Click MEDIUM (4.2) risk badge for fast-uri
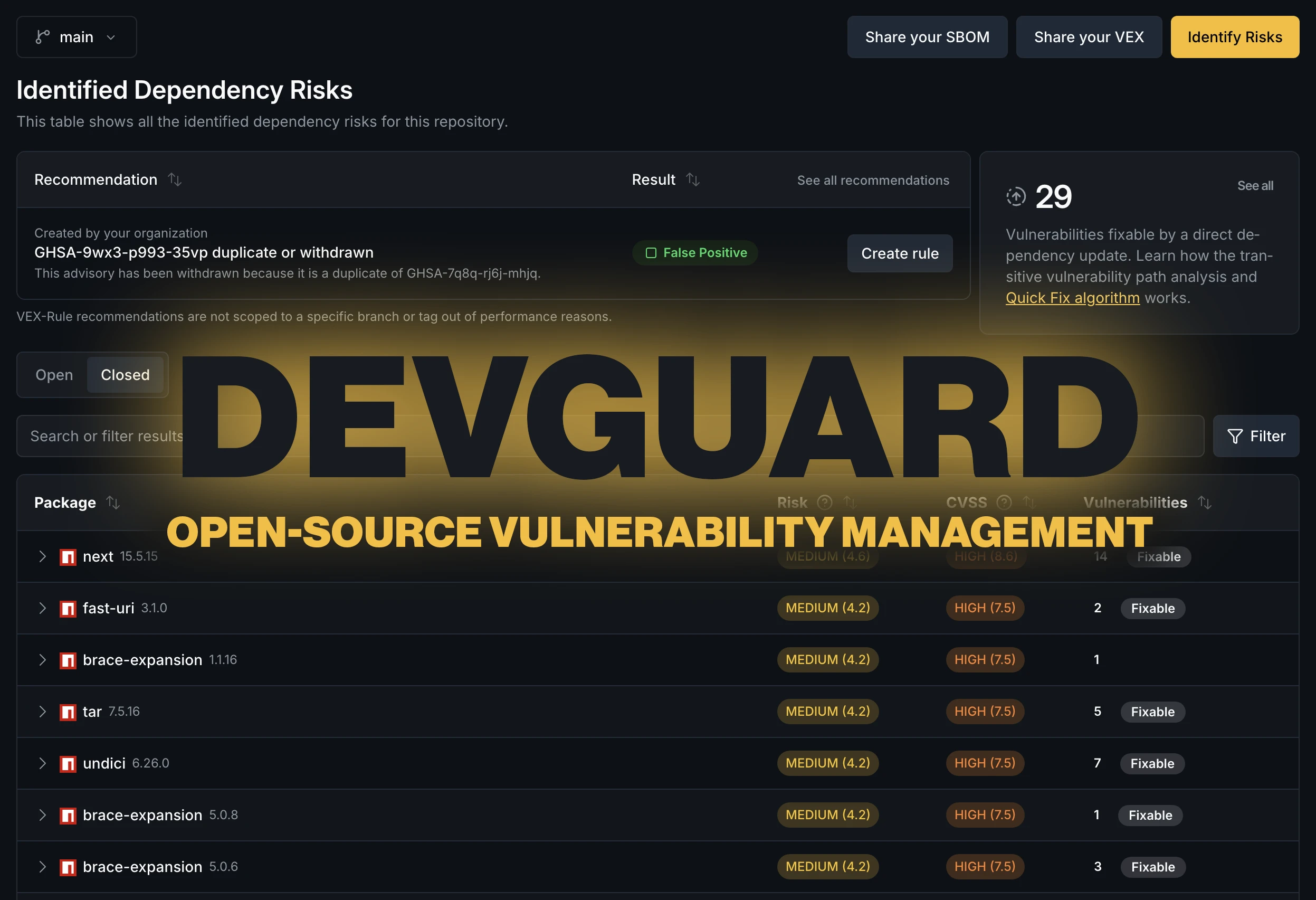The height and width of the screenshot is (900, 1316). 827,608
